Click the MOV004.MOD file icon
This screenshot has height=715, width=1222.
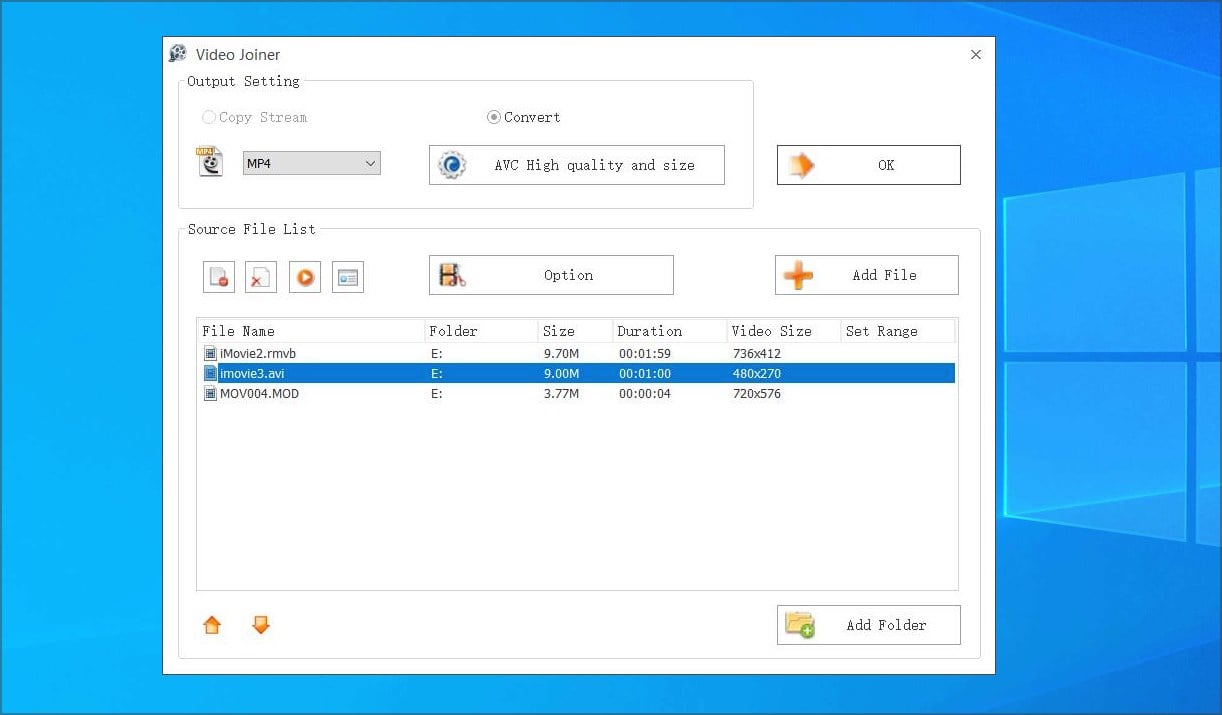point(210,393)
